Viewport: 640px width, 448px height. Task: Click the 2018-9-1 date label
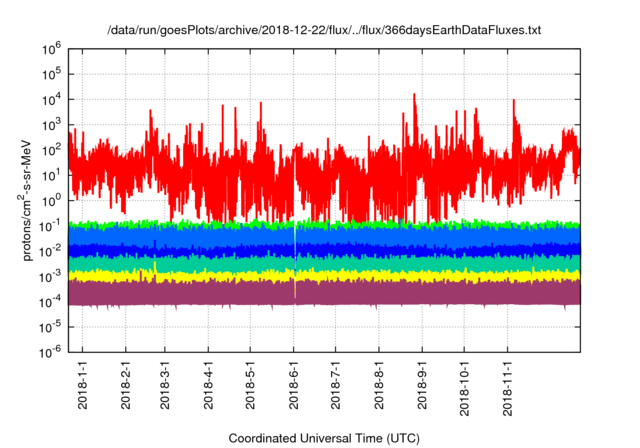422,385
